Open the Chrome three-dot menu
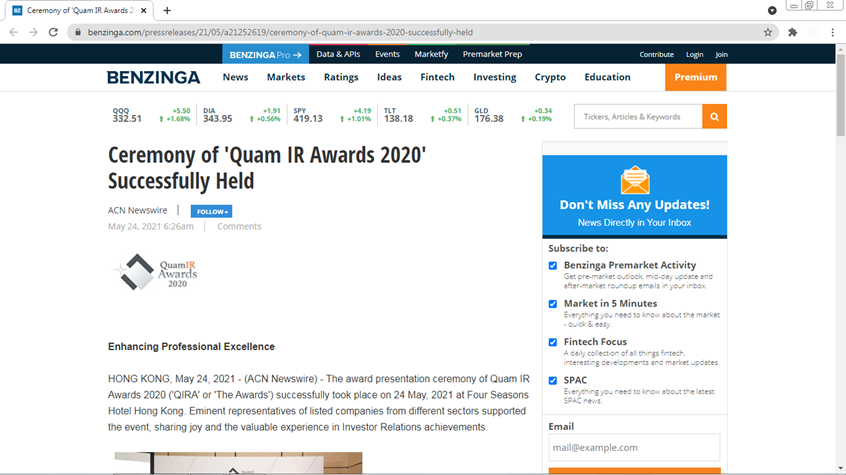 coord(833,32)
